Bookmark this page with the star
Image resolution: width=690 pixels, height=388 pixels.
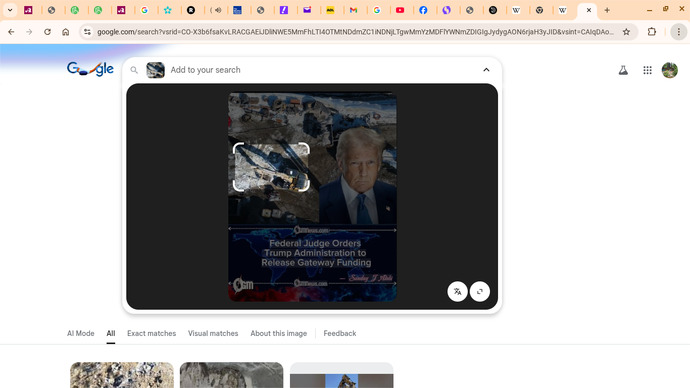click(626, 32)
